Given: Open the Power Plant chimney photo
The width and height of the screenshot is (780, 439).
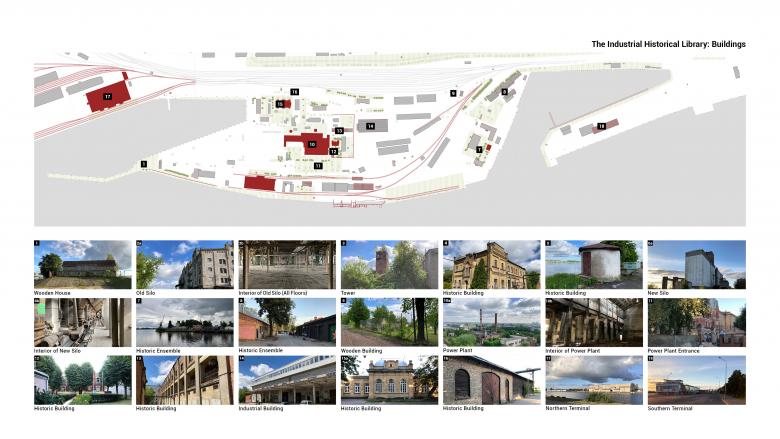Looking at the screenshot, I should click(491, 321).
